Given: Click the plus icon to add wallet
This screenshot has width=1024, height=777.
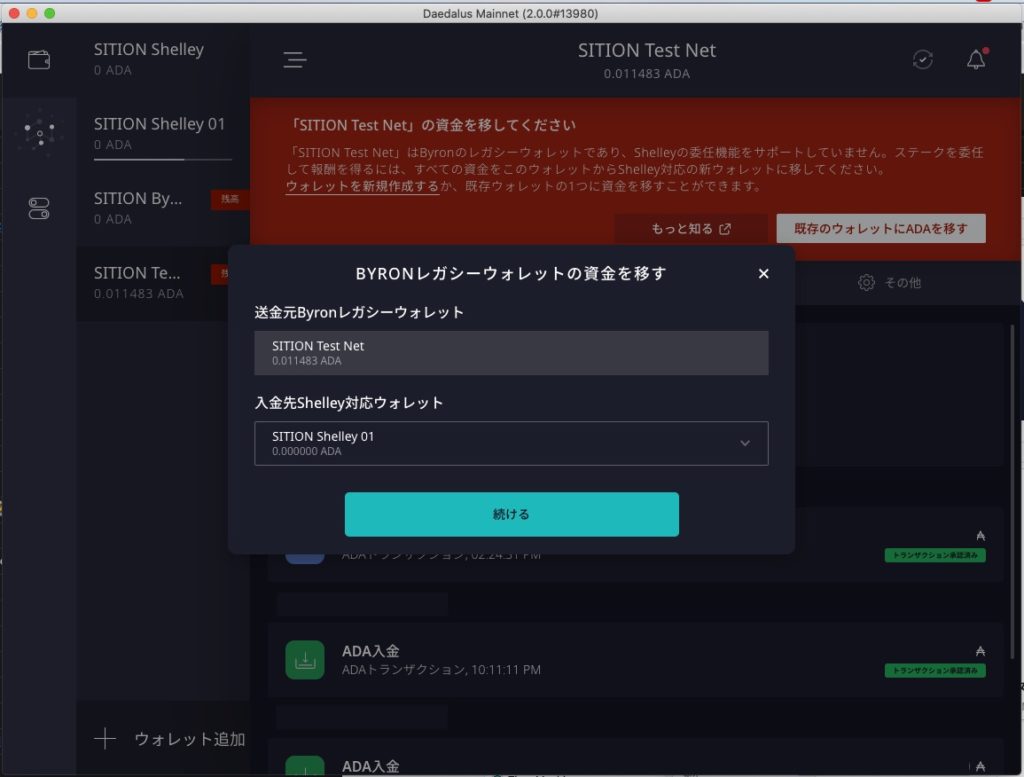Looking at the screenshot, I should tap(105, 739).
